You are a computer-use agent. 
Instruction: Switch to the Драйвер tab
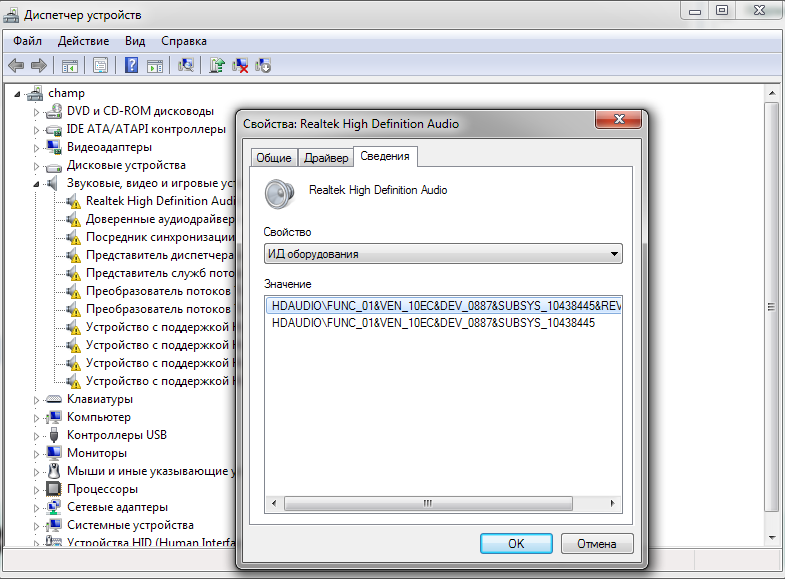[326, 158]
